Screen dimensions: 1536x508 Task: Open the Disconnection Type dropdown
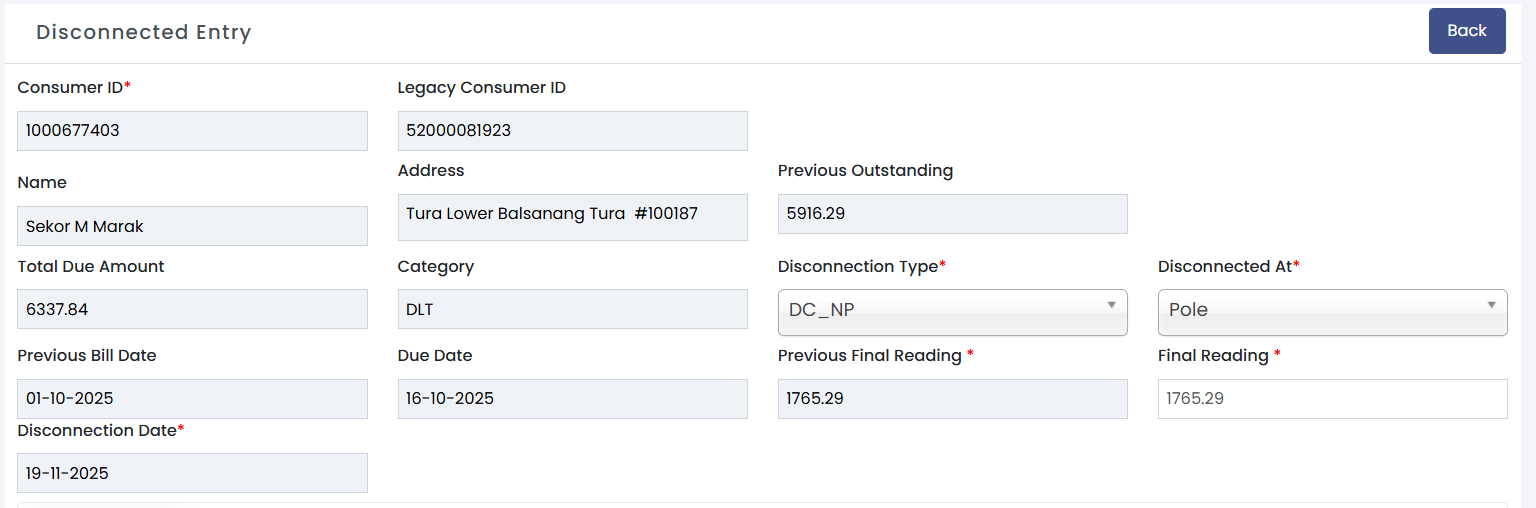point(952,311)
